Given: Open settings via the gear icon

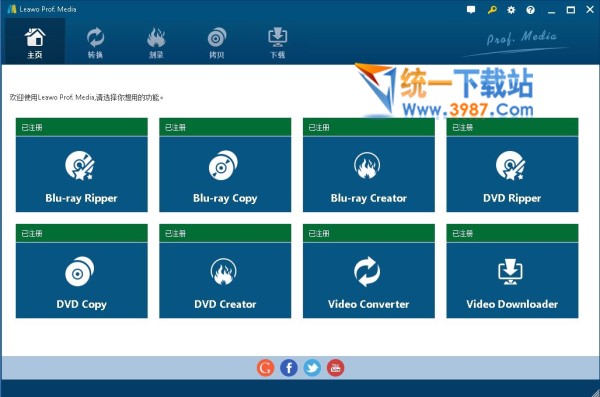Looking at the screenshot, I should [511, 10].
